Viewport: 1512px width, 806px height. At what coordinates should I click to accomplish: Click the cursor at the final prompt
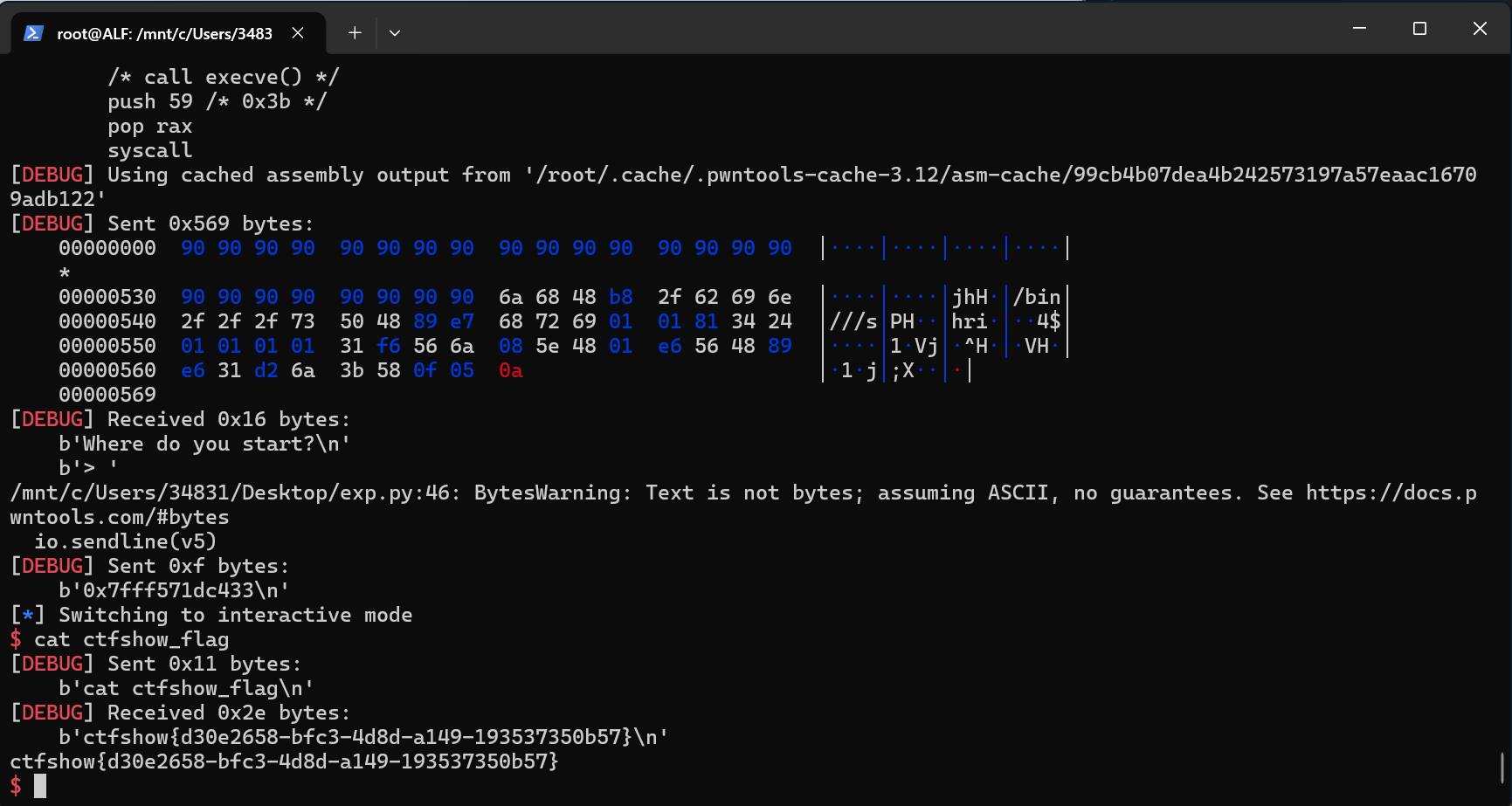40,786
